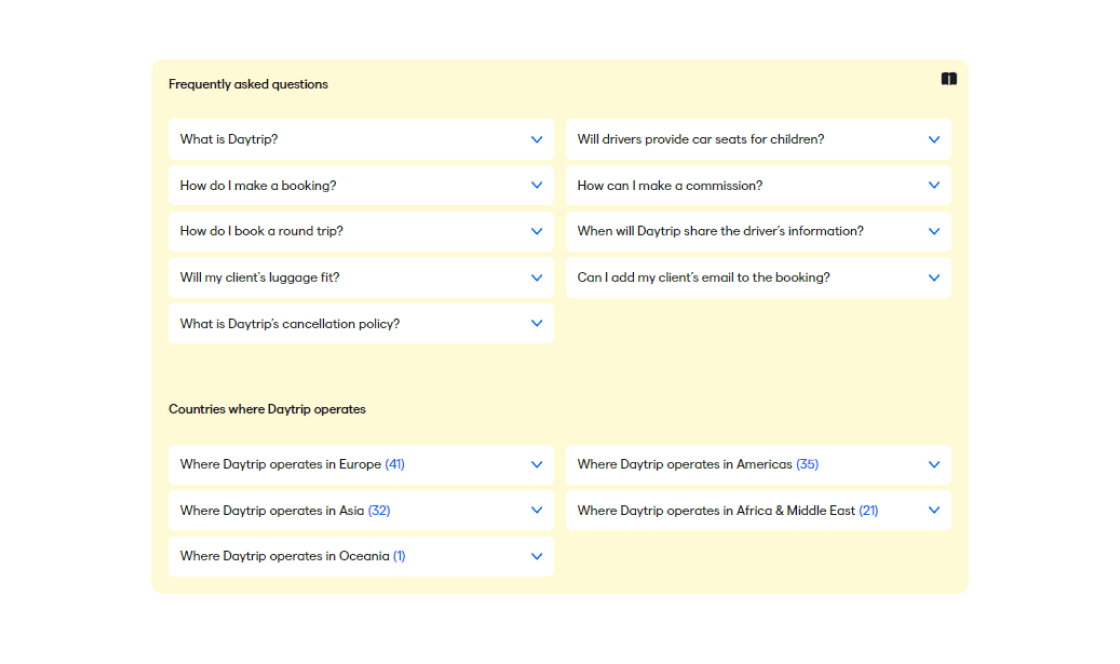The image size is (1120, 664).
Task: Click the "Frequently asked questions" heading
Action: (248, 84)
